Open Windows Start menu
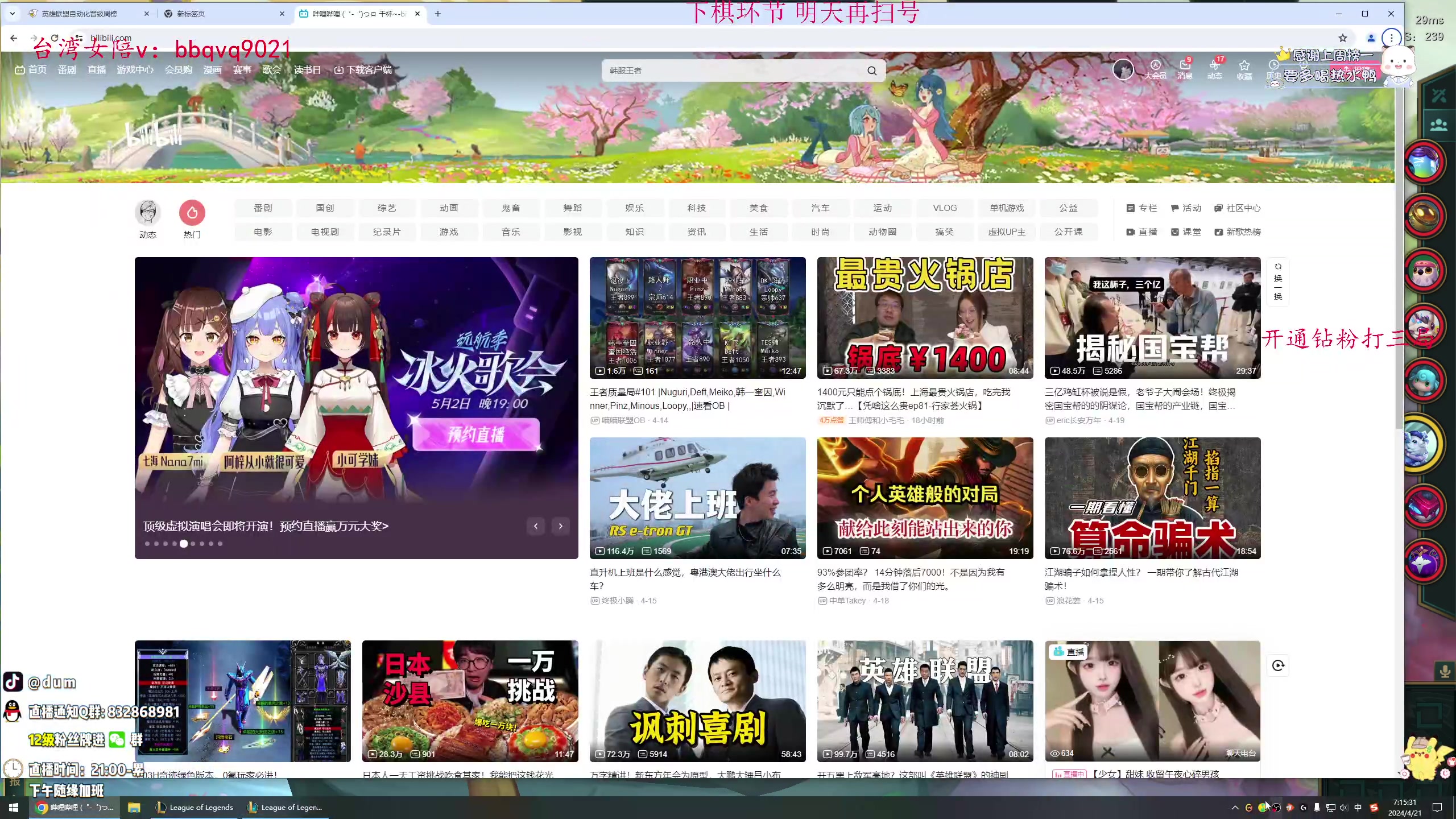Screen dimensions: 1456x819 tap(14, 808)
